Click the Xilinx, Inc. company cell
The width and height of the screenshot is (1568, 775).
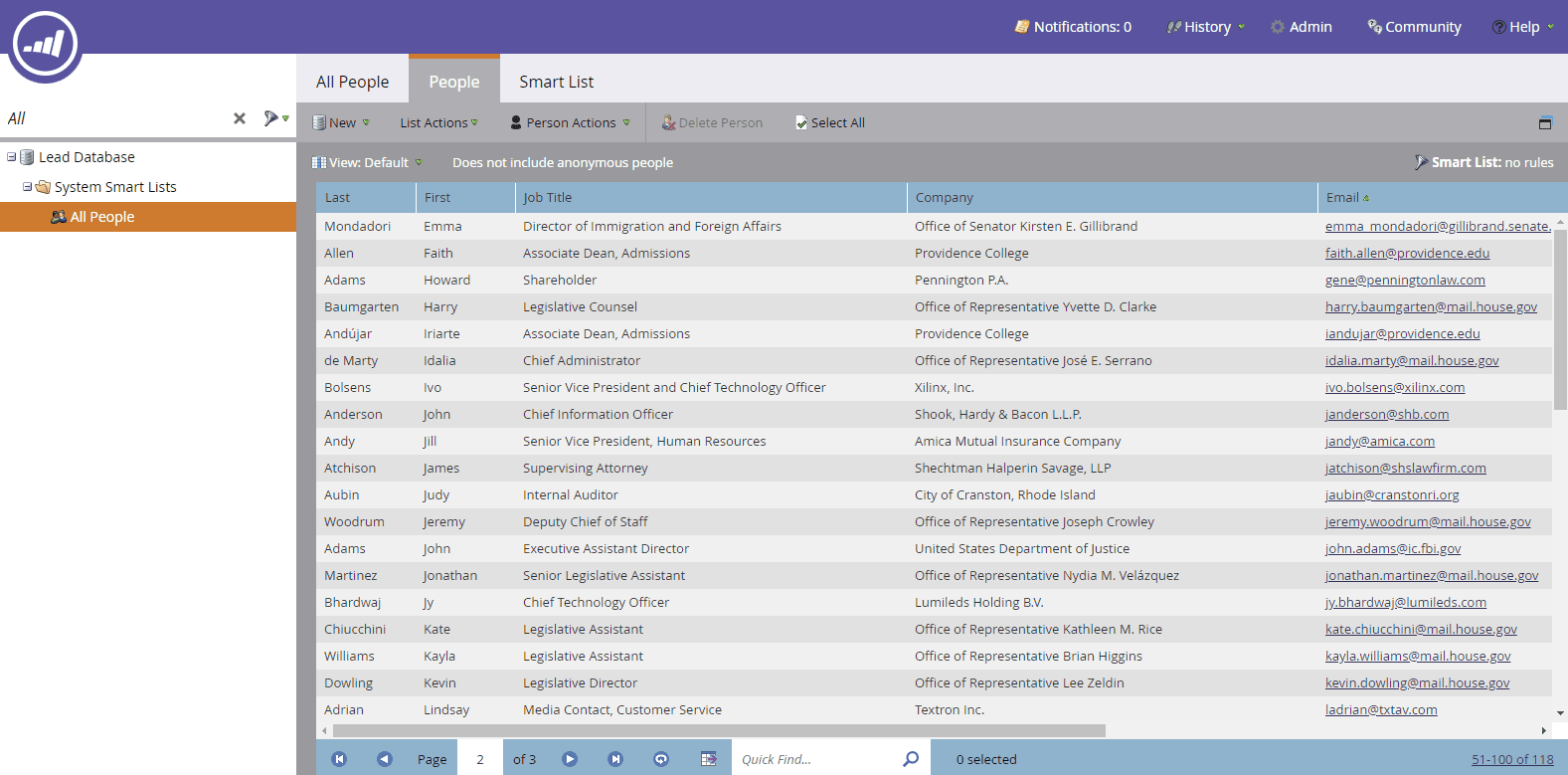pos(945,388)
